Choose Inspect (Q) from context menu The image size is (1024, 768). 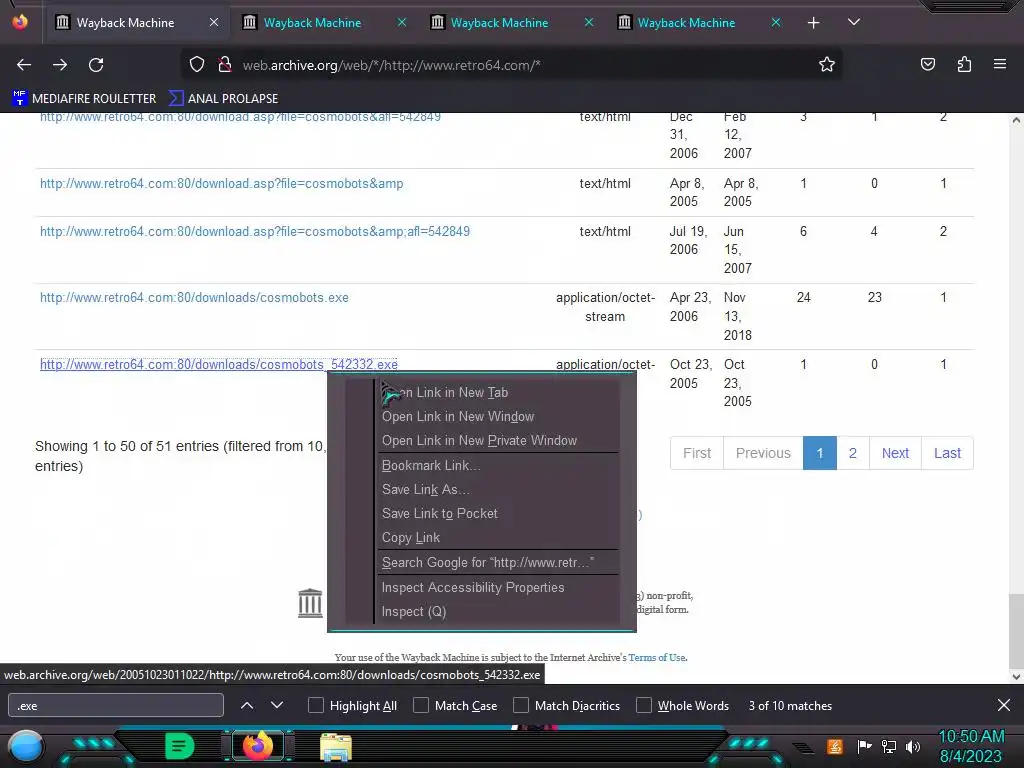(497, 612)
